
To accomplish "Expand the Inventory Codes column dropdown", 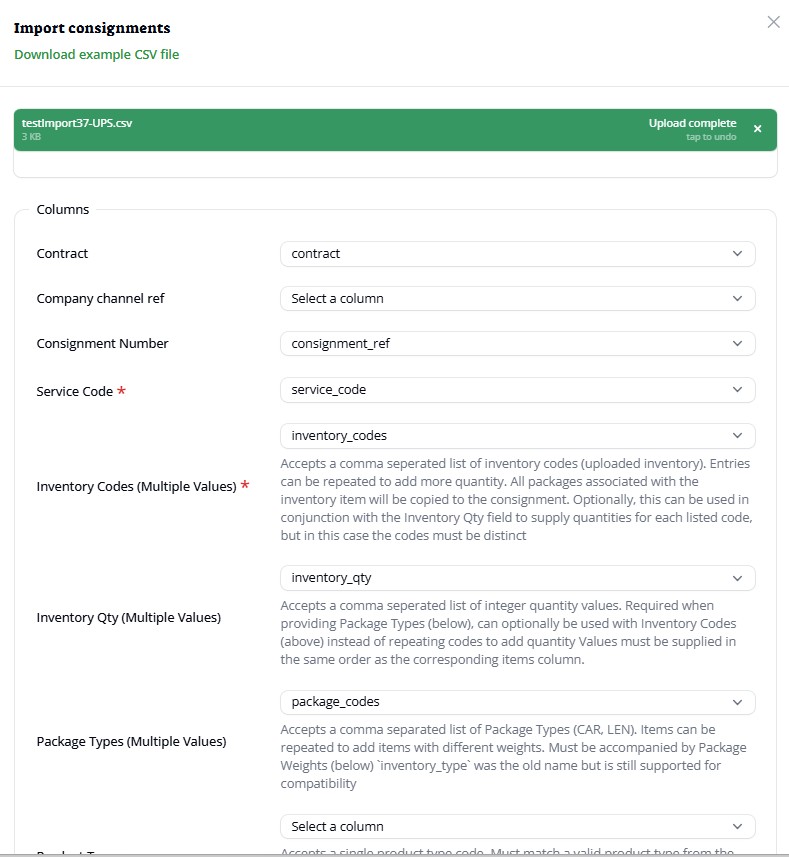I will (x=517, y=436).
